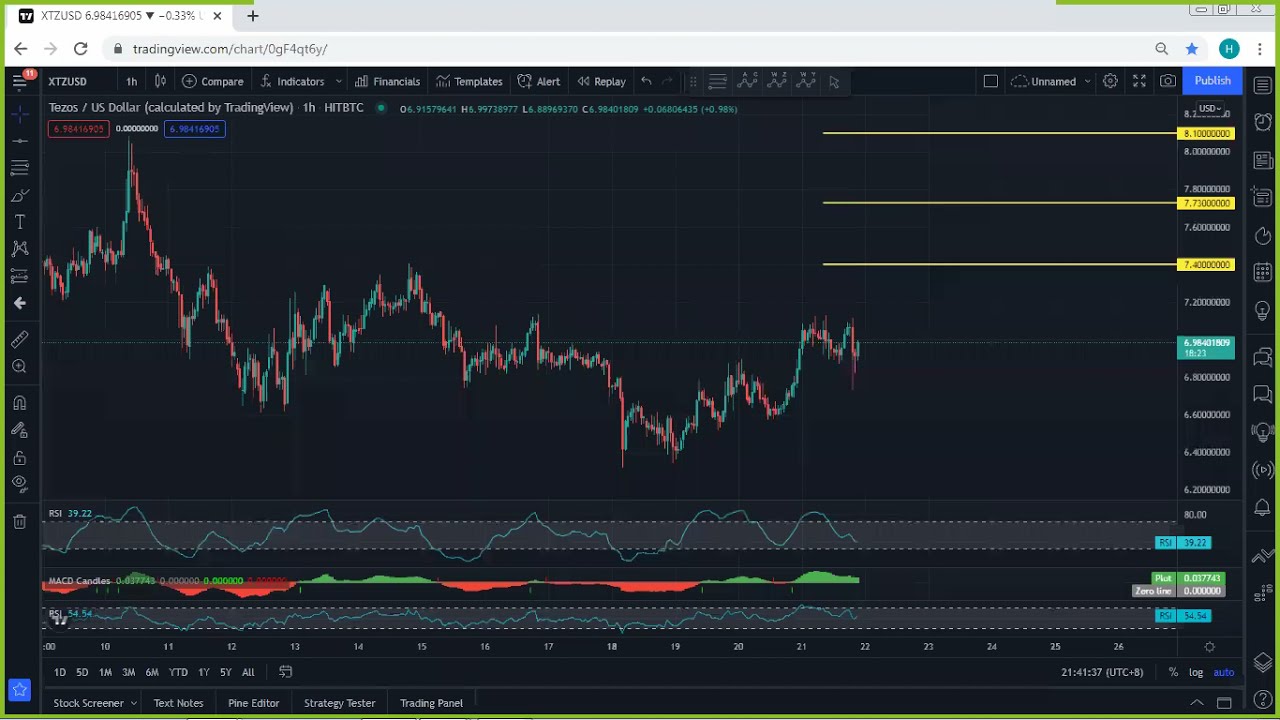The height and width of the screenshot is (720, 1280).
Task: Click the blue favorites star button
Action: (19, 690)
